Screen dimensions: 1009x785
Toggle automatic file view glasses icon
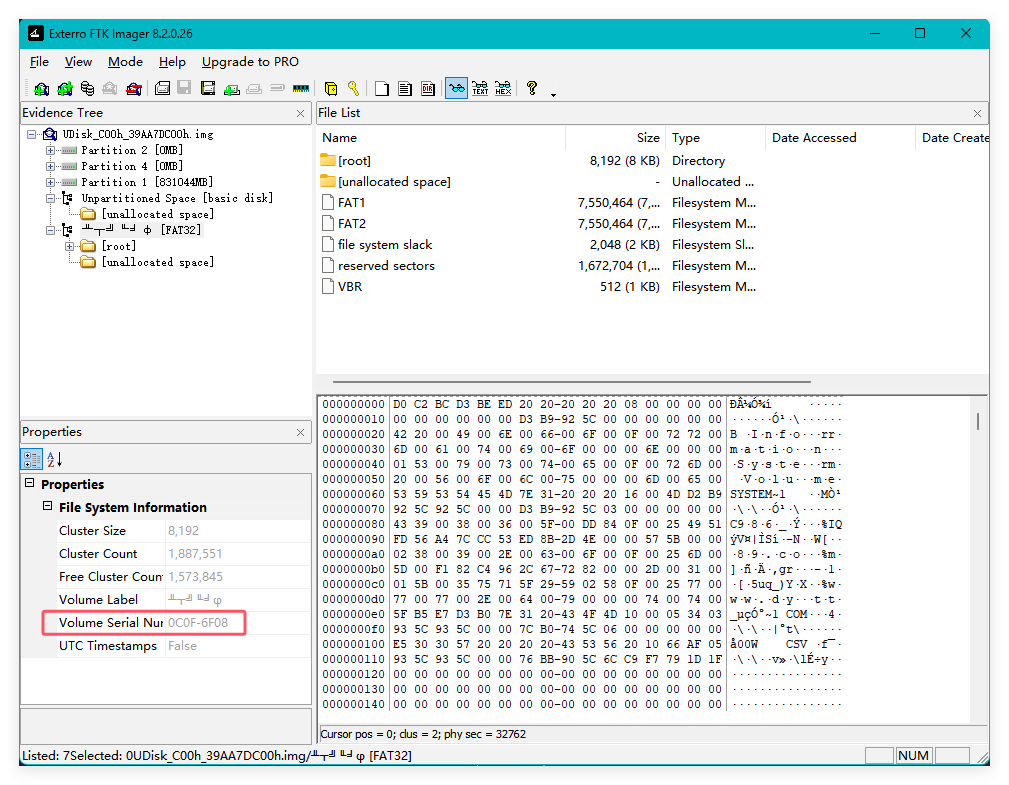[x=456, y=89]
